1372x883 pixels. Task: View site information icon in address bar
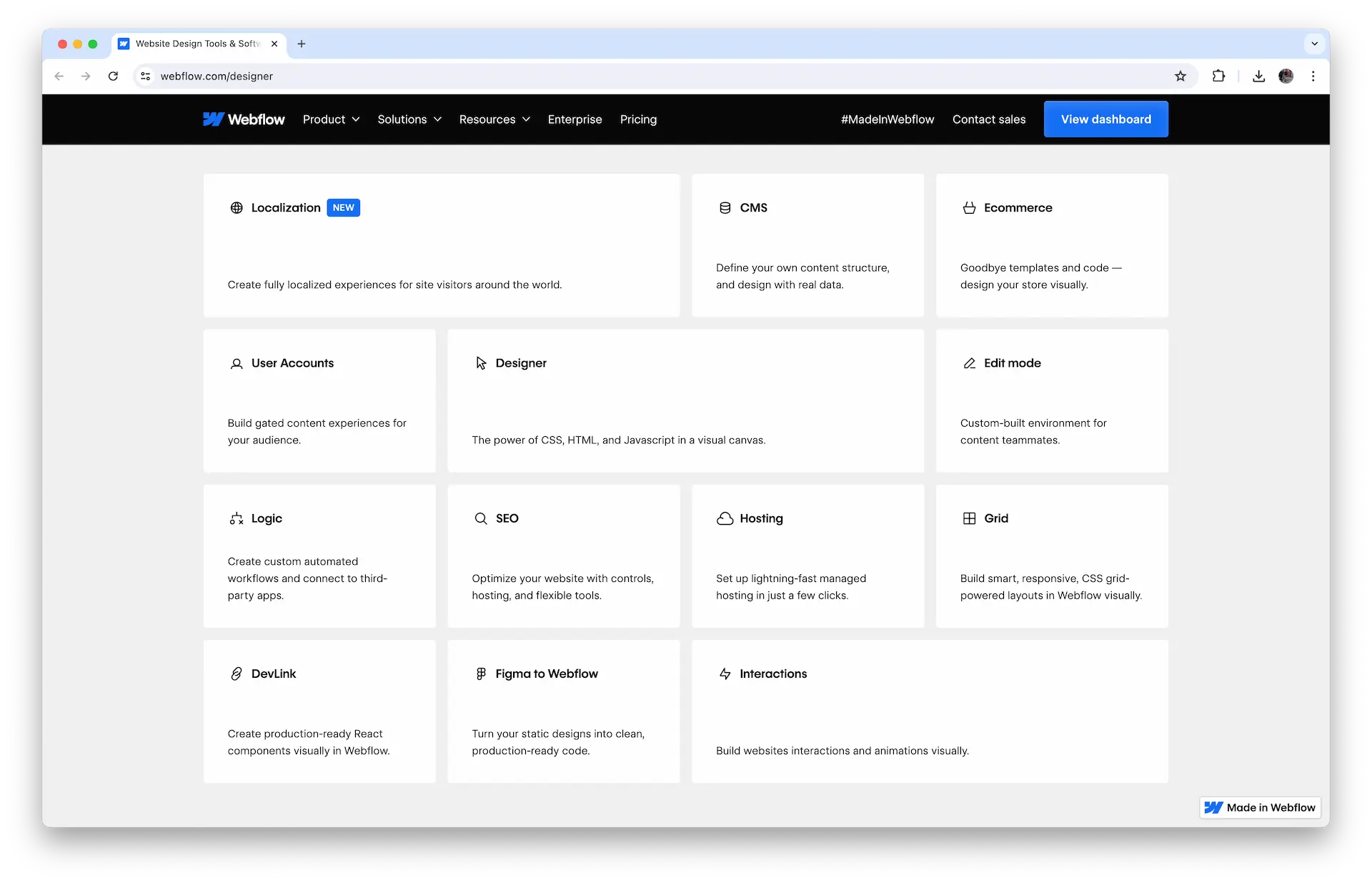pyautogui.click(x=145, y=76)
